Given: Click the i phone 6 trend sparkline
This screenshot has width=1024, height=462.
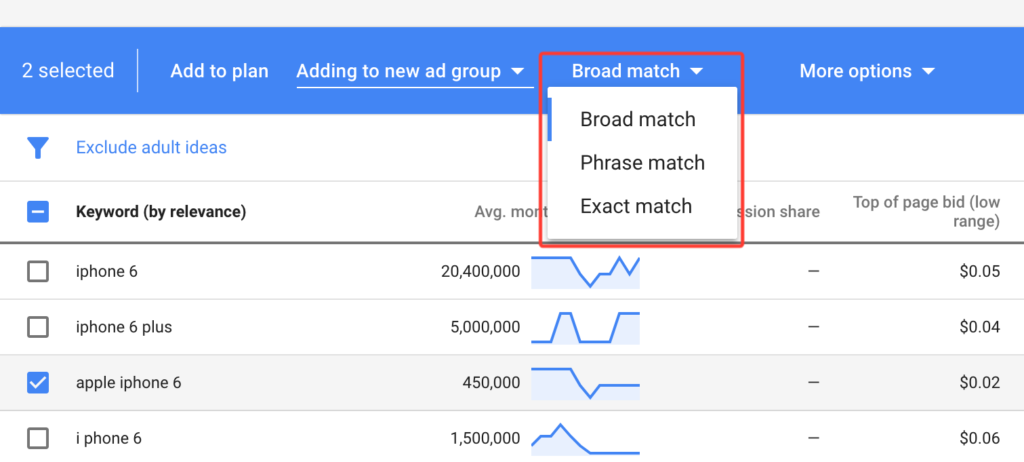Looking at the screenshot, I should pyautogui.click(x=585, y=438).
